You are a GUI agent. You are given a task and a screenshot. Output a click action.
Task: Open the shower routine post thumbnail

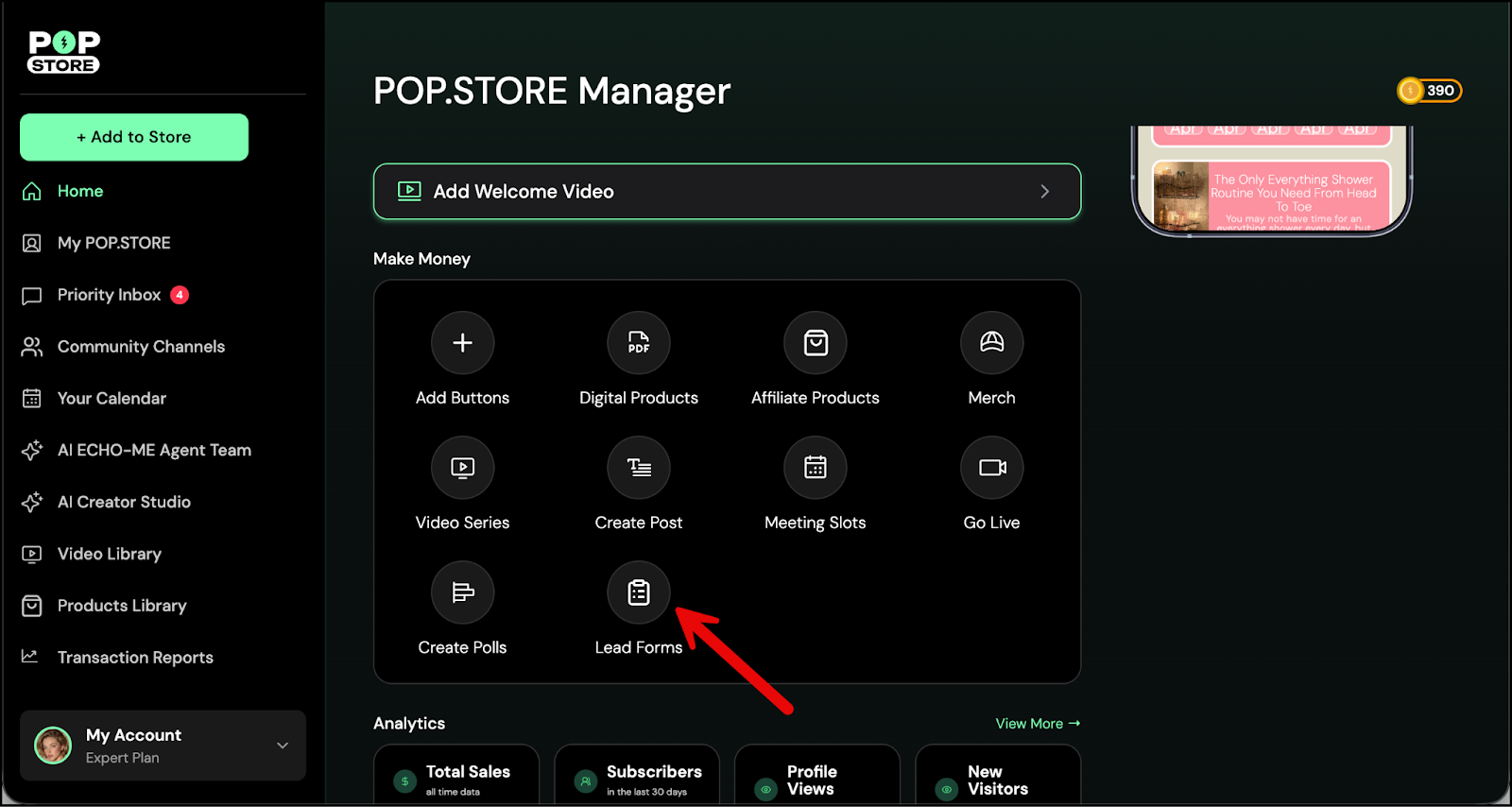[x=1180, y=197]
